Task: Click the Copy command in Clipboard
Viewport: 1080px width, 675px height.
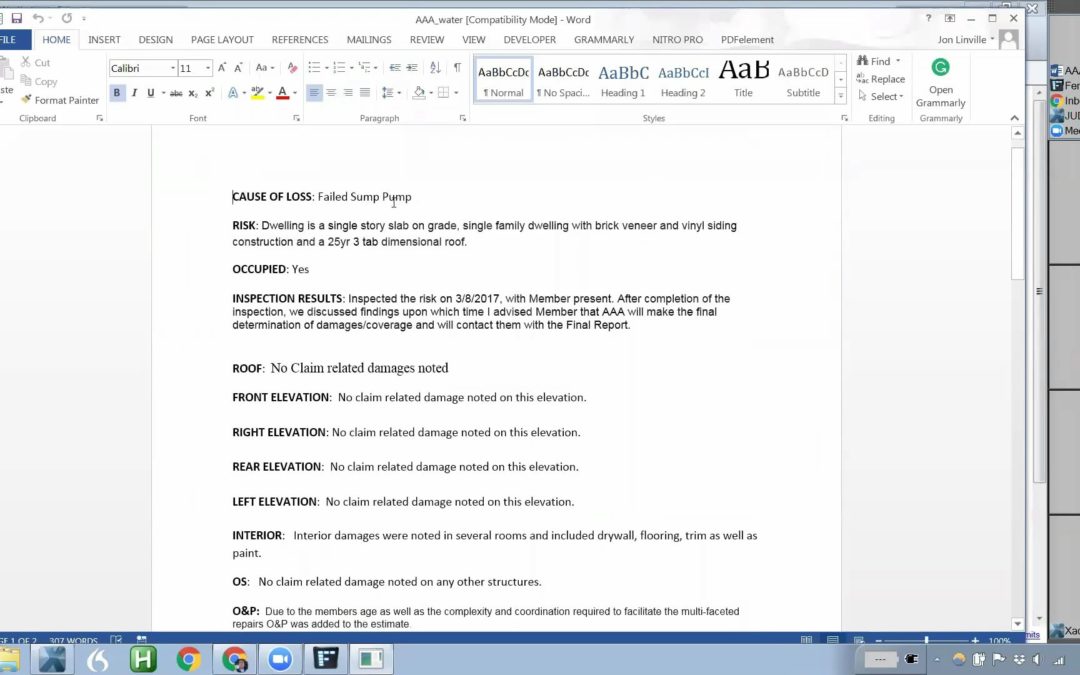Action: (39, 81)
